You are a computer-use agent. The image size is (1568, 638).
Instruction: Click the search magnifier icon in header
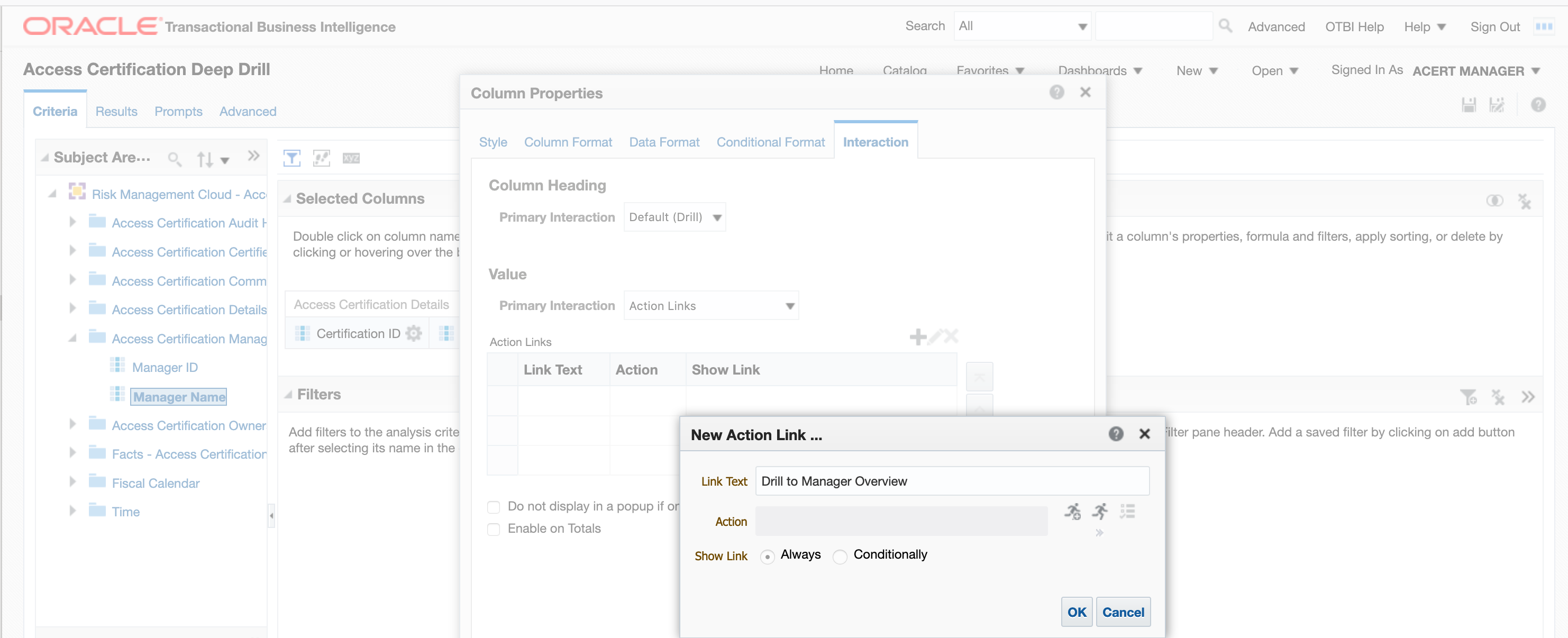click(x=1225, y=25)
